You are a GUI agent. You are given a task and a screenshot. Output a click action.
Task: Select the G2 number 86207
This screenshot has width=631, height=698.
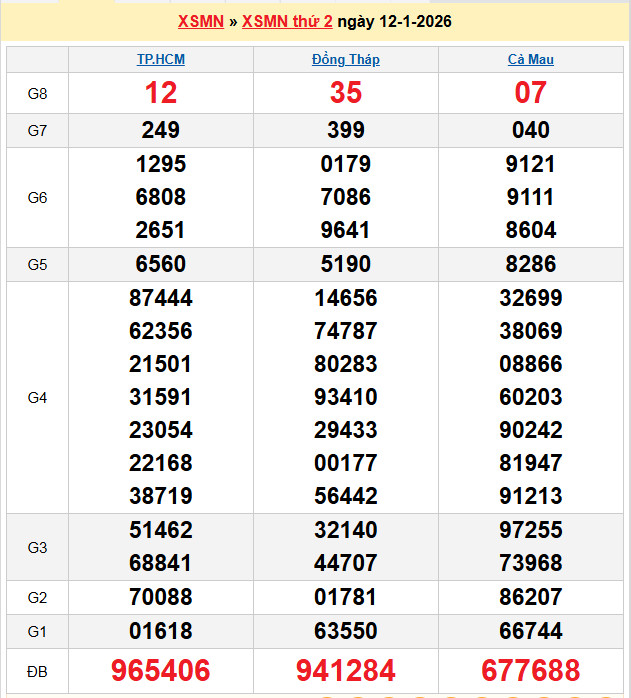coord(530,598)
